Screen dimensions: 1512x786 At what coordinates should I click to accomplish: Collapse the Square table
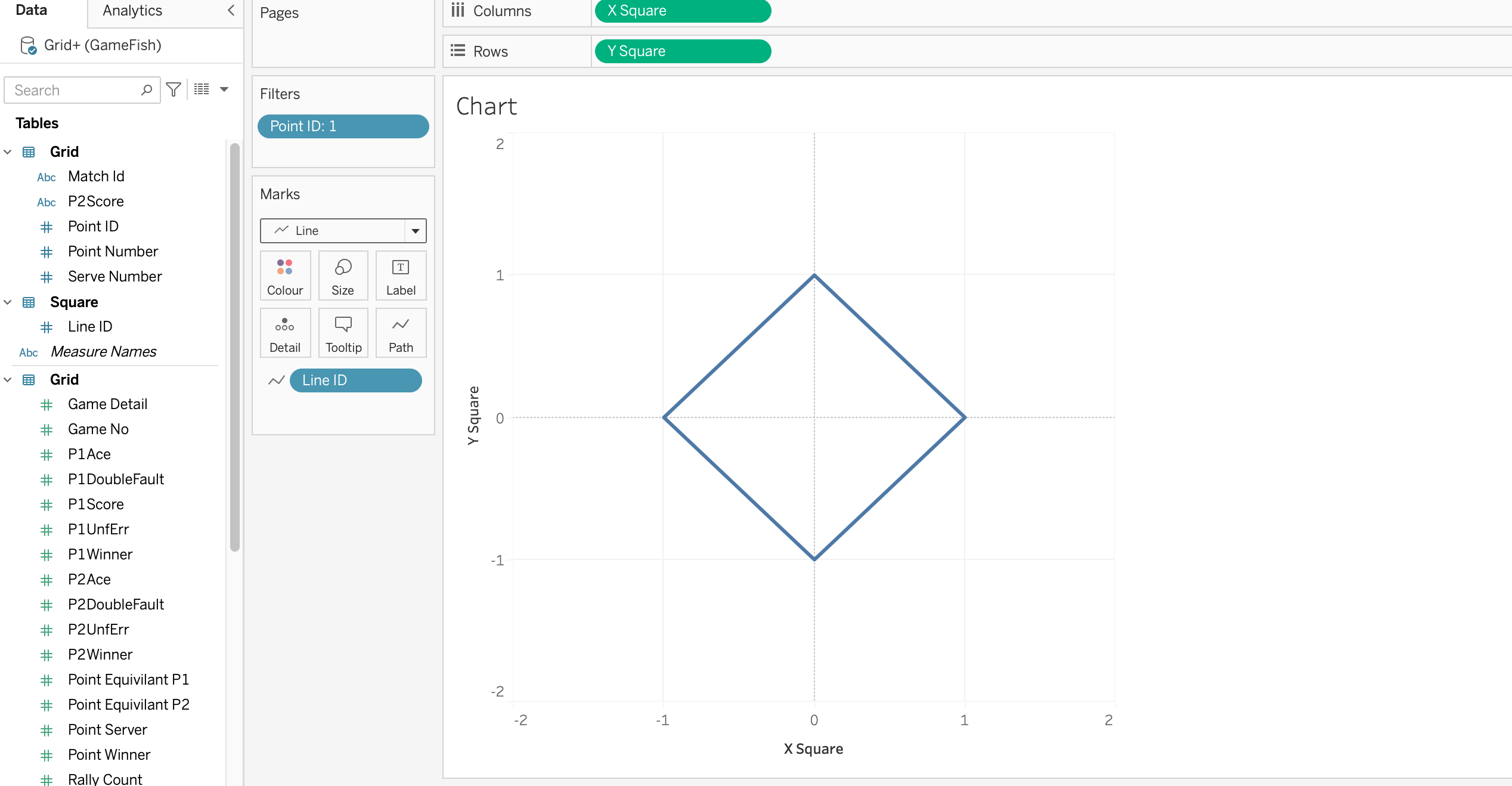click(x=8, y=302)
